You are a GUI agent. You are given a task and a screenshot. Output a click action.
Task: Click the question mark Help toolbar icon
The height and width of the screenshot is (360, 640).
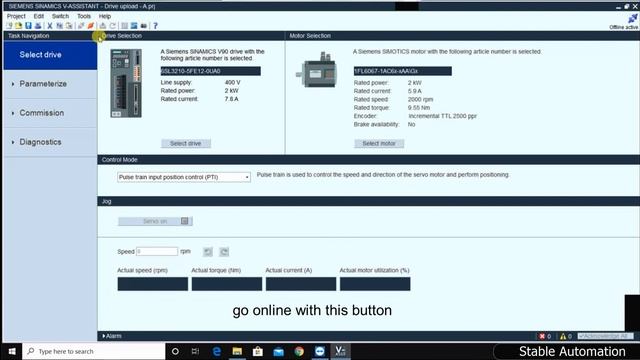click(x=155, y=26)
